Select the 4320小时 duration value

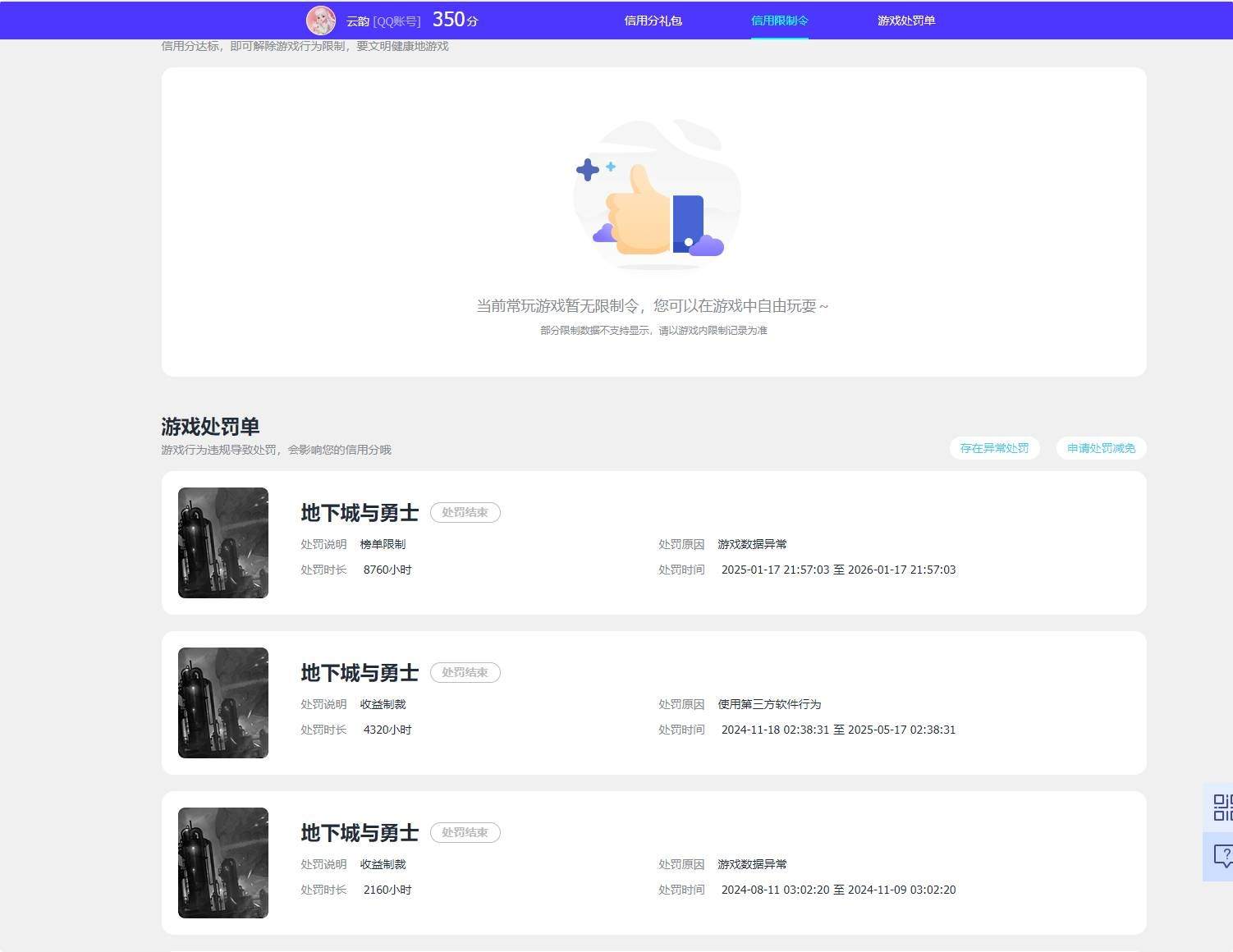coord(387,730)
